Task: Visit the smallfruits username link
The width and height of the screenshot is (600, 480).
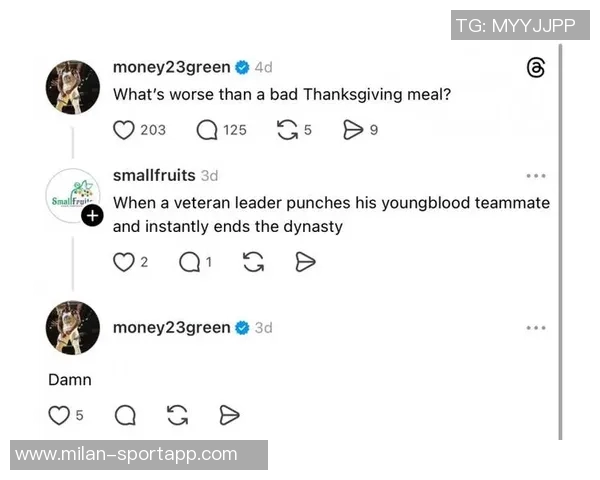Action: (154, 176)
